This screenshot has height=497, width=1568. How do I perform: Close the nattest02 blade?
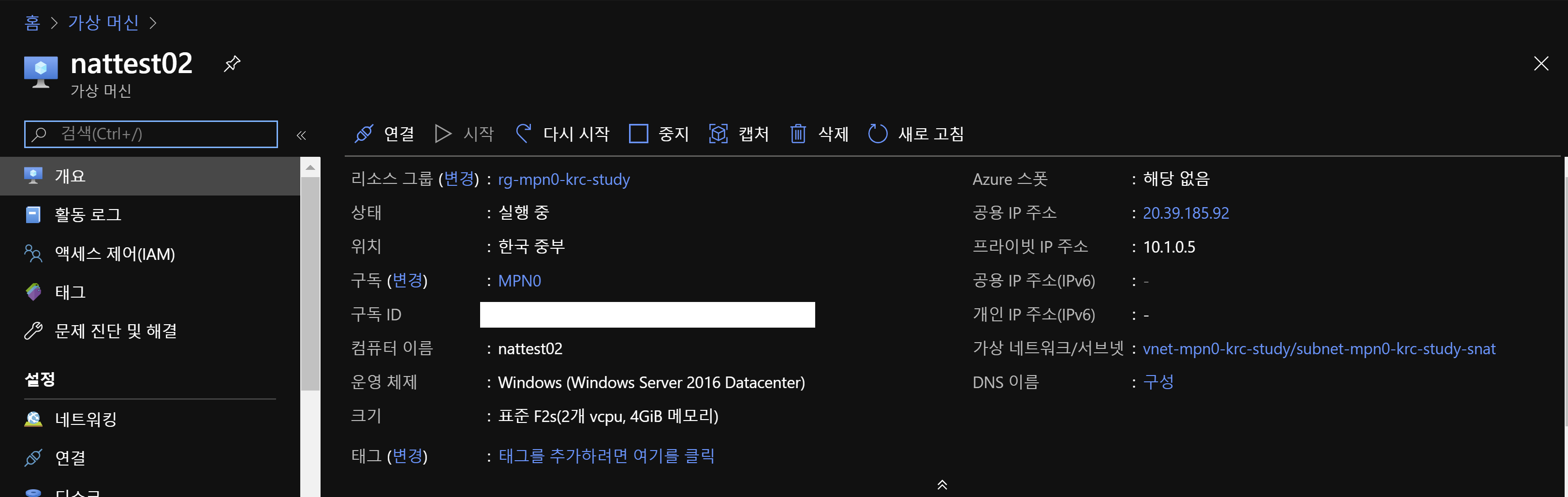click(x=1540, y=63)
